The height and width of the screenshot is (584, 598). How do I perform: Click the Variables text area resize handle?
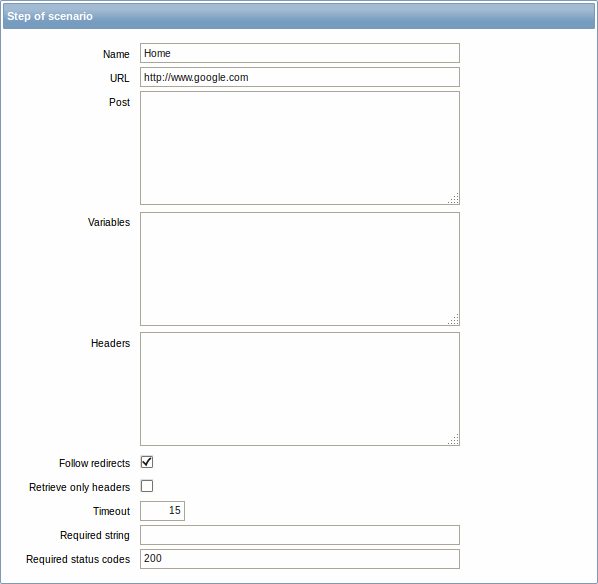[453, 319]
